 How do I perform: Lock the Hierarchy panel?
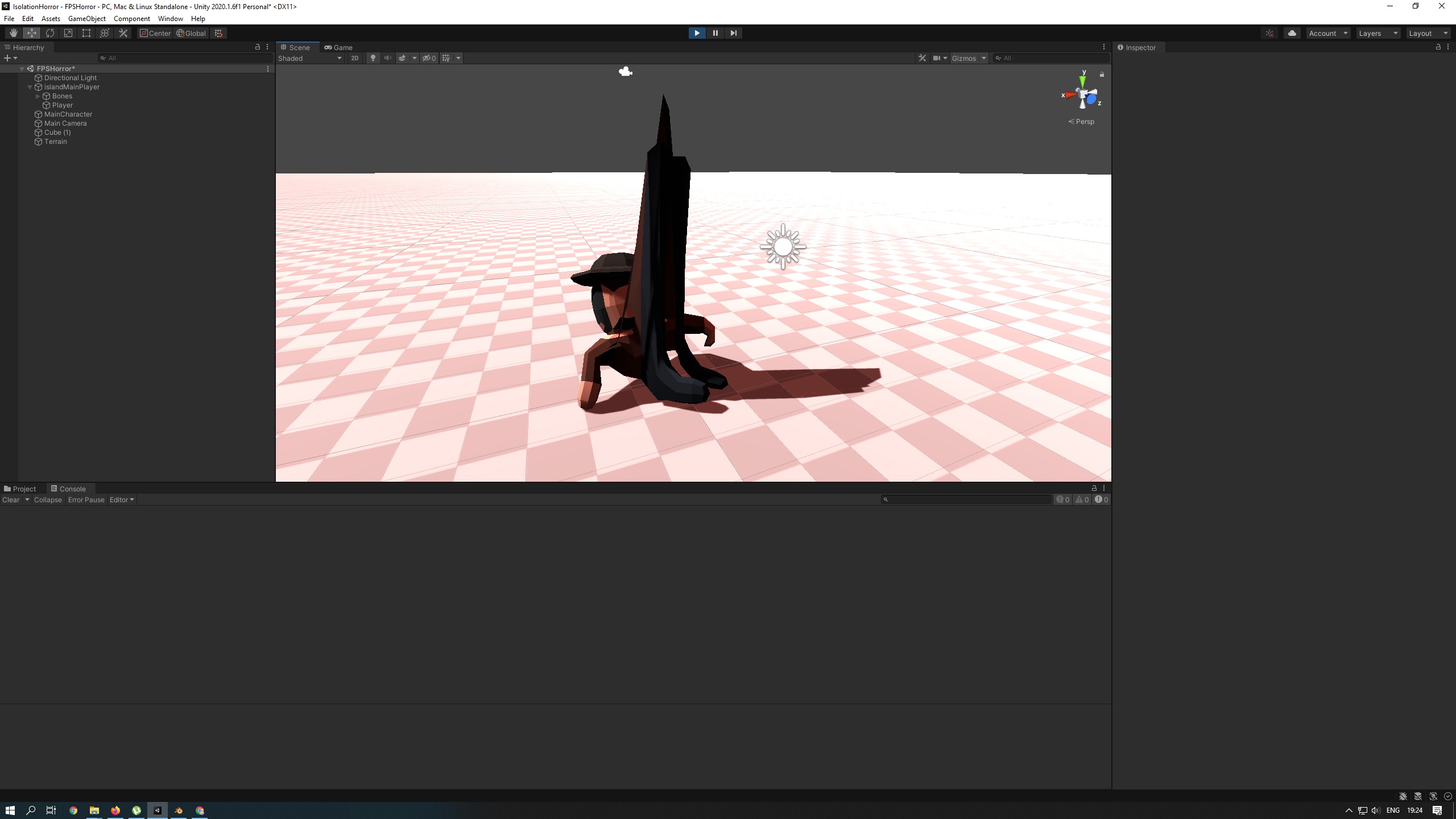click(257, 47)
